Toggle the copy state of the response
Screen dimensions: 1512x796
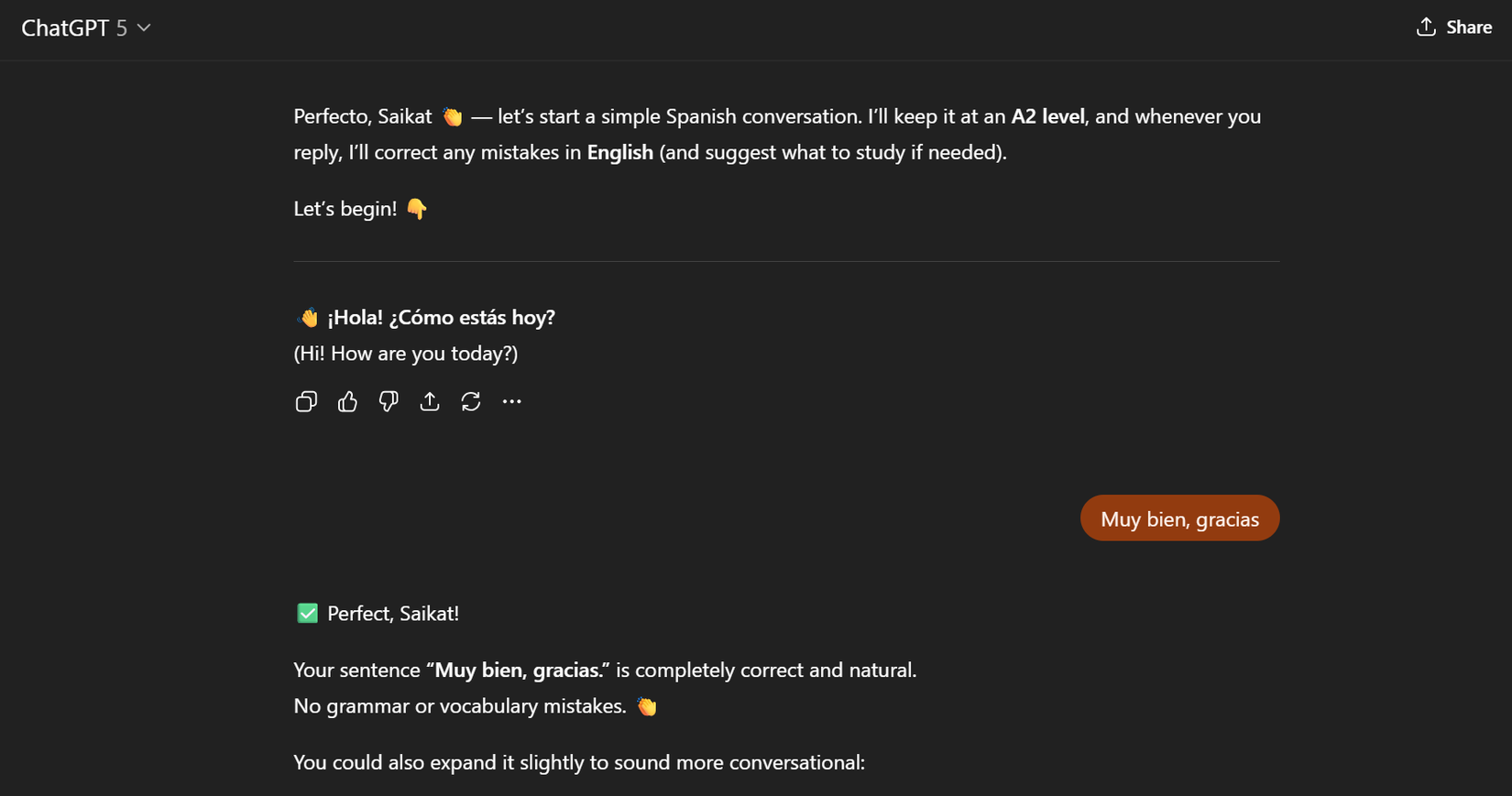coord(306,401)
